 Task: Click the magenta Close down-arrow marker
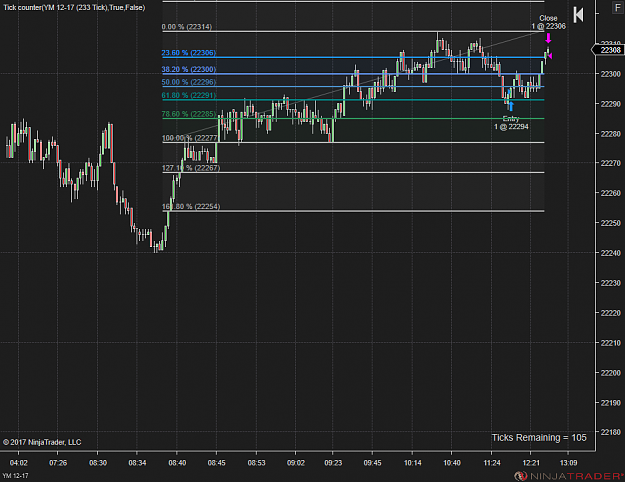[548, 38]
